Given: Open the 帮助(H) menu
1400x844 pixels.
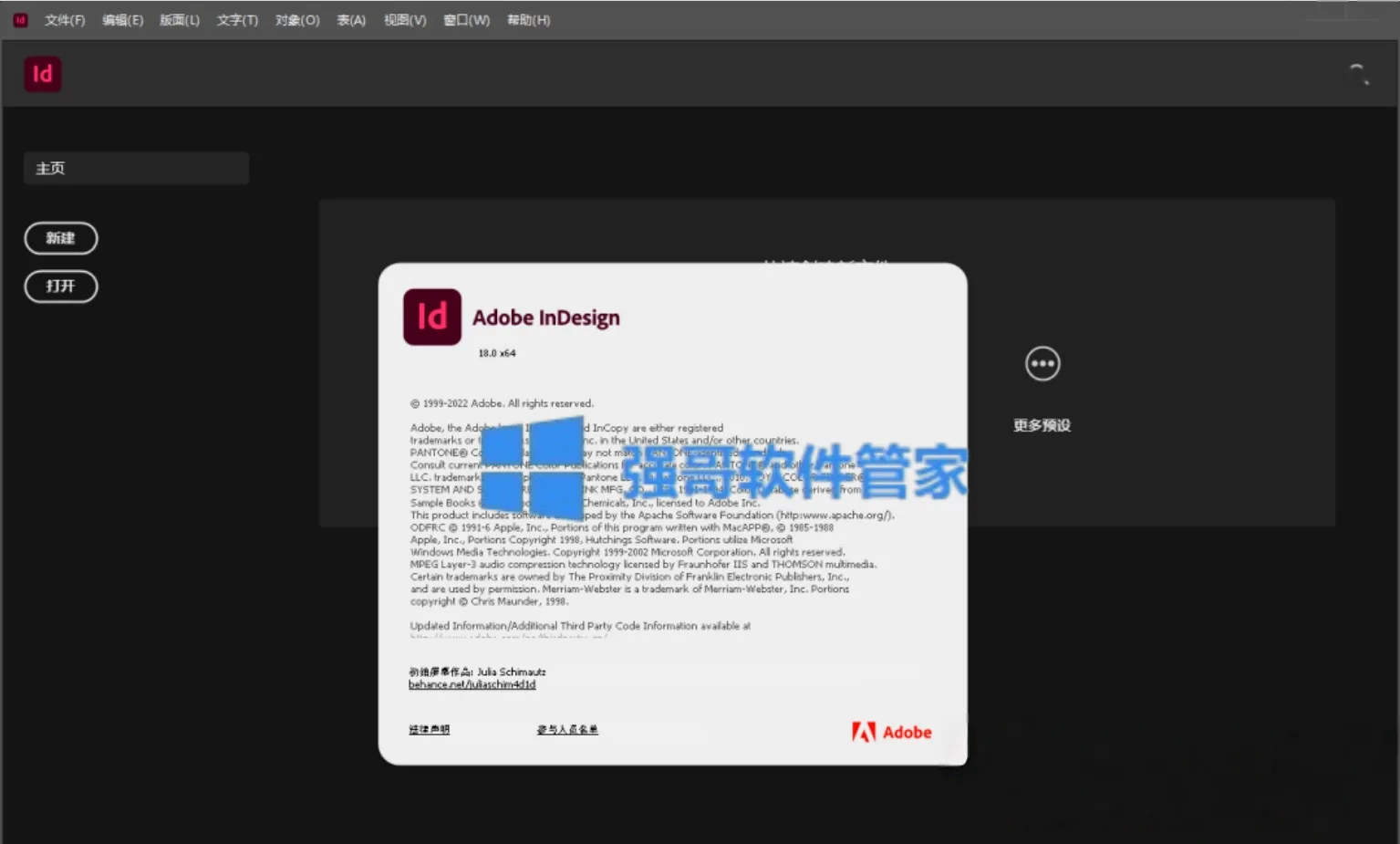Looking at the screenshot, I should (529, 20).
